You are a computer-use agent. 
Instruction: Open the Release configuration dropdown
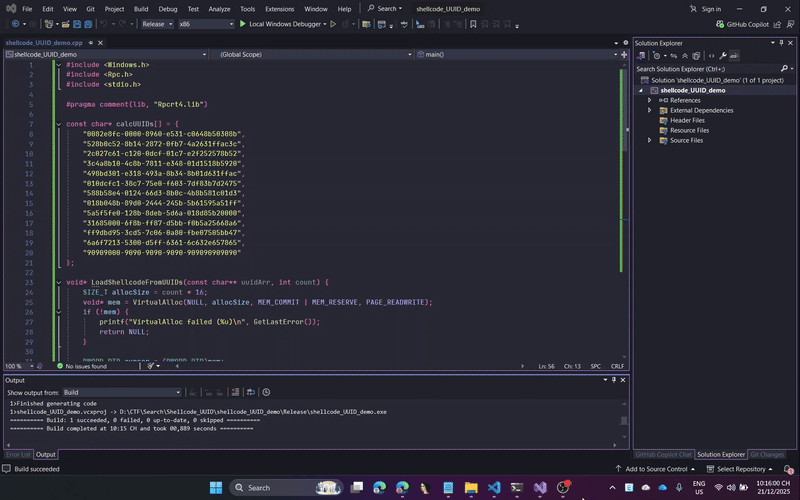pos(157,23)
